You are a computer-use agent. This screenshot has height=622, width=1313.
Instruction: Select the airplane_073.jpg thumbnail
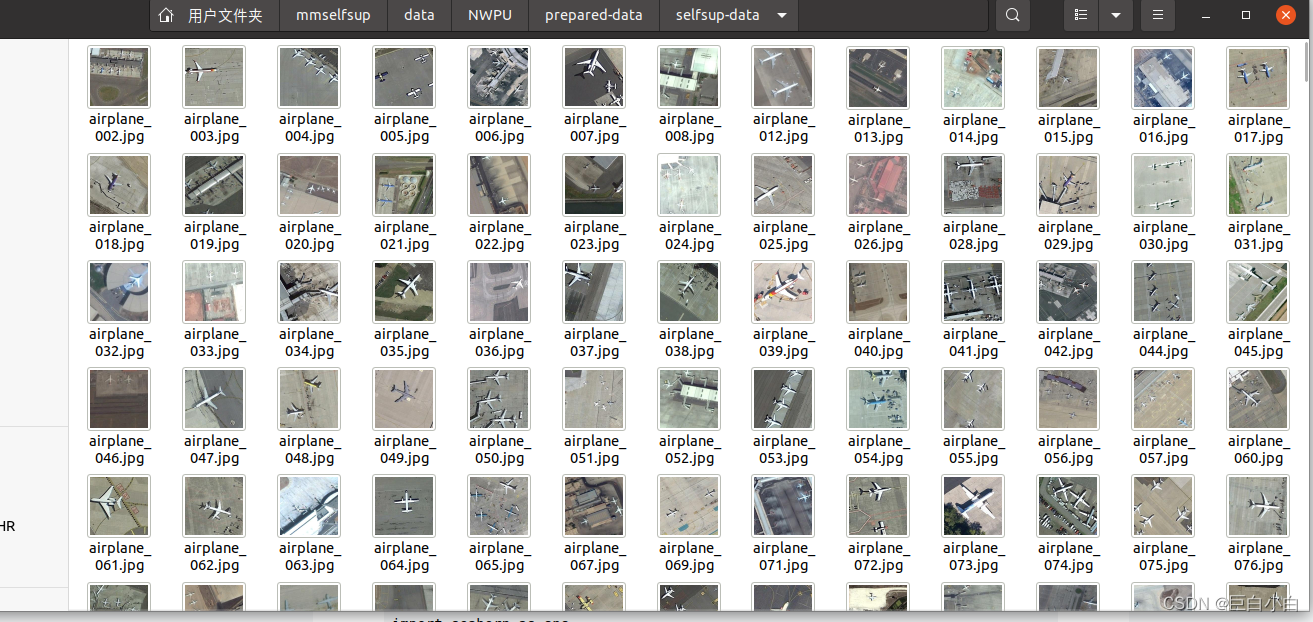point(973,505)
